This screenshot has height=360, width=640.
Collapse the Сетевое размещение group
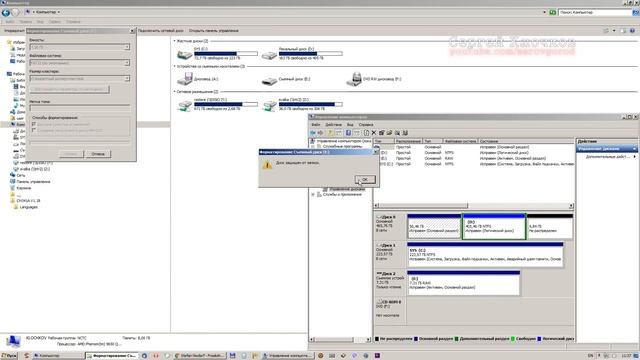coord(175,91)
